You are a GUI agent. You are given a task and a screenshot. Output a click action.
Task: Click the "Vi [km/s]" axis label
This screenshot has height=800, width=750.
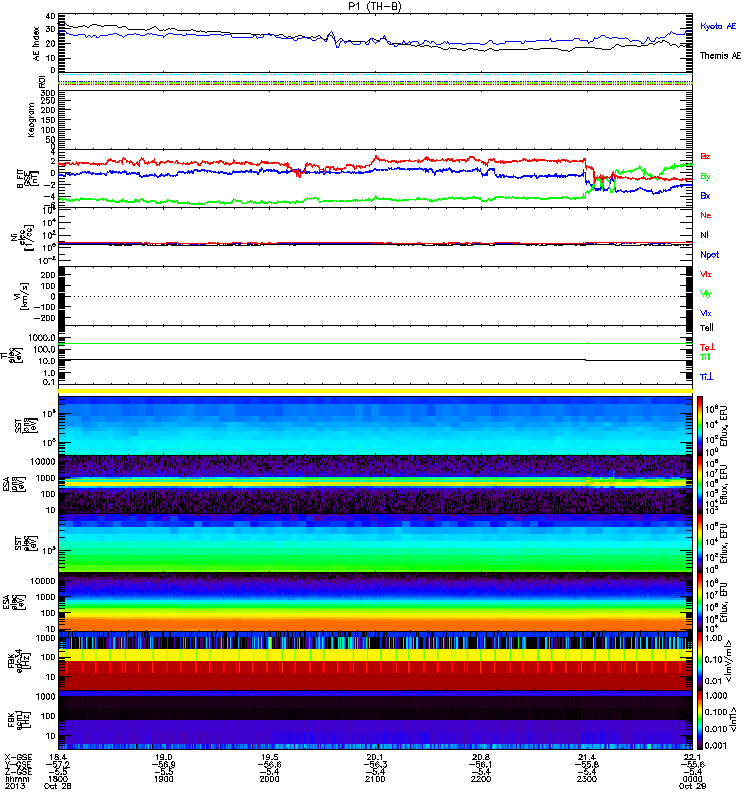tap(23, 296)
